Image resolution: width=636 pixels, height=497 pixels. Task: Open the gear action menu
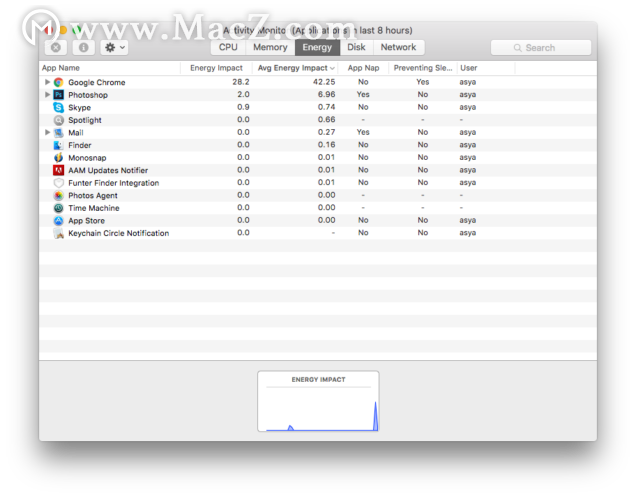click(115, 47)
